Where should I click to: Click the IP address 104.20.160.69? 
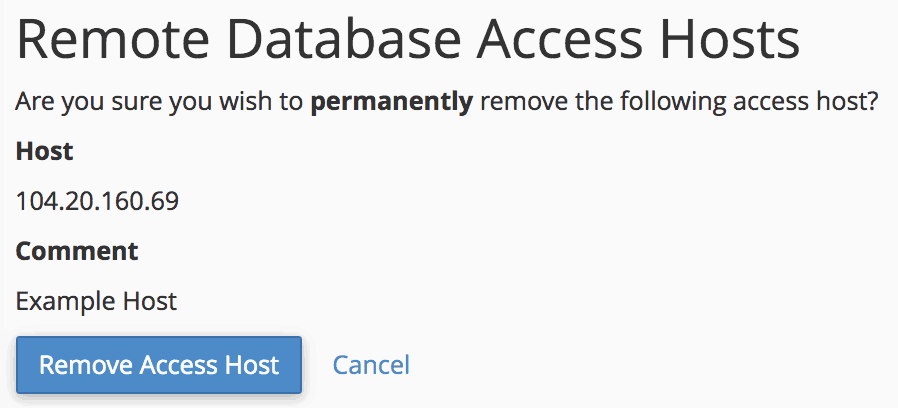[97, 201]
